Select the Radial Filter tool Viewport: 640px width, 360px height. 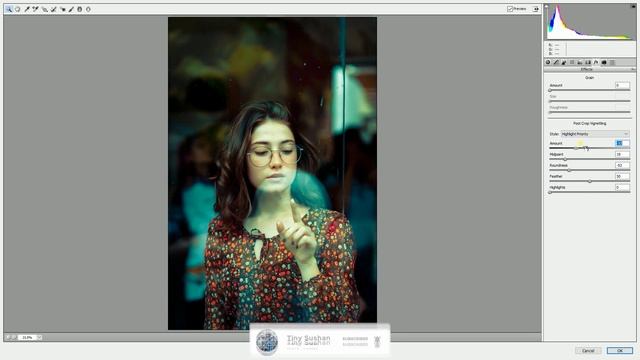(x=88, y=9)
